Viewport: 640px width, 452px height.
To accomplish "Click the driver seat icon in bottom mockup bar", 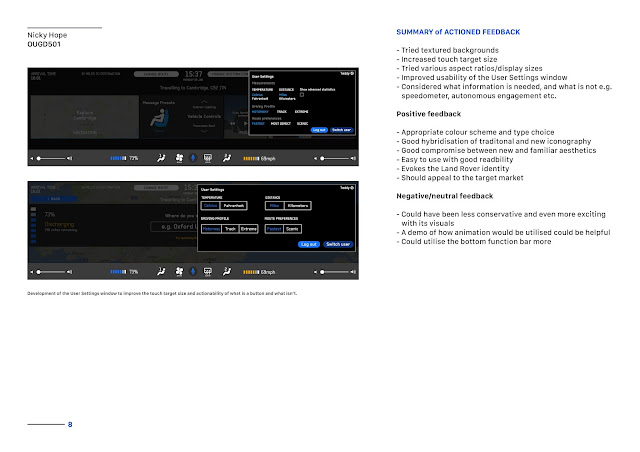I will (x=161, y=272).
